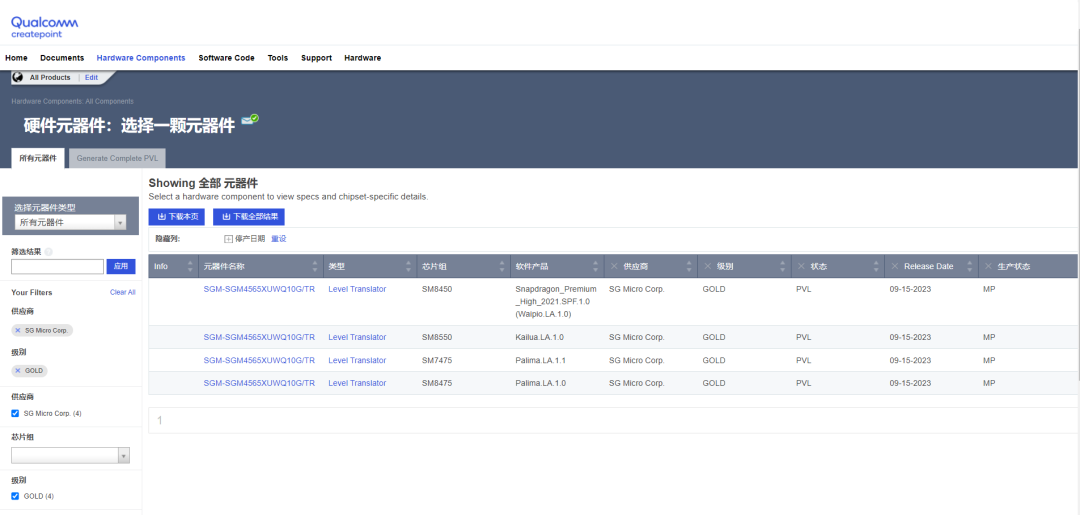Click the Edit link beside All Products

92,78
